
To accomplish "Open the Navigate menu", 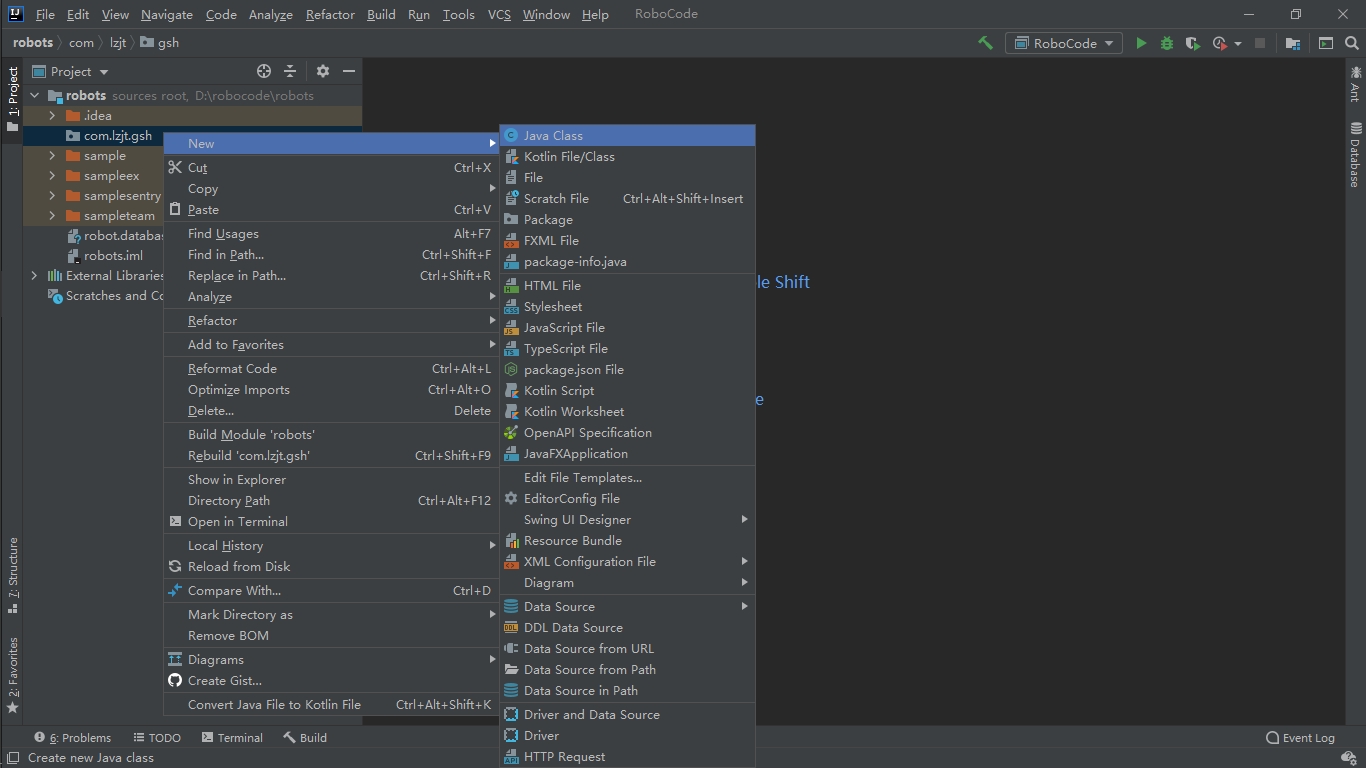I will 167,14.
